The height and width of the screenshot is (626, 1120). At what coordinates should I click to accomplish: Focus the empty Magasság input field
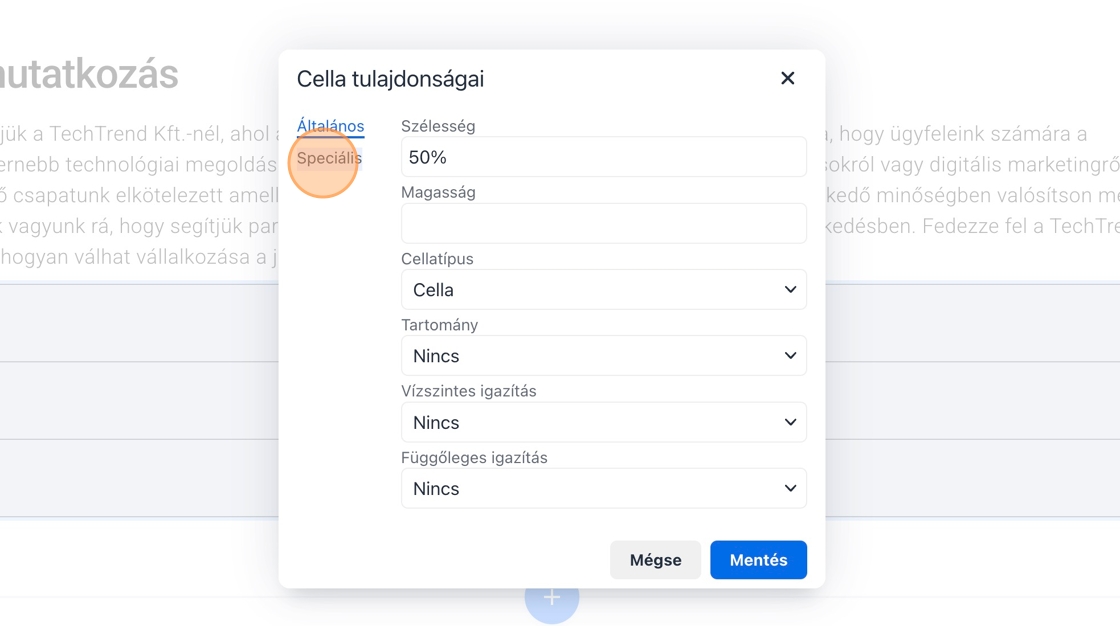pyautogui.click(x=603, y=224)
